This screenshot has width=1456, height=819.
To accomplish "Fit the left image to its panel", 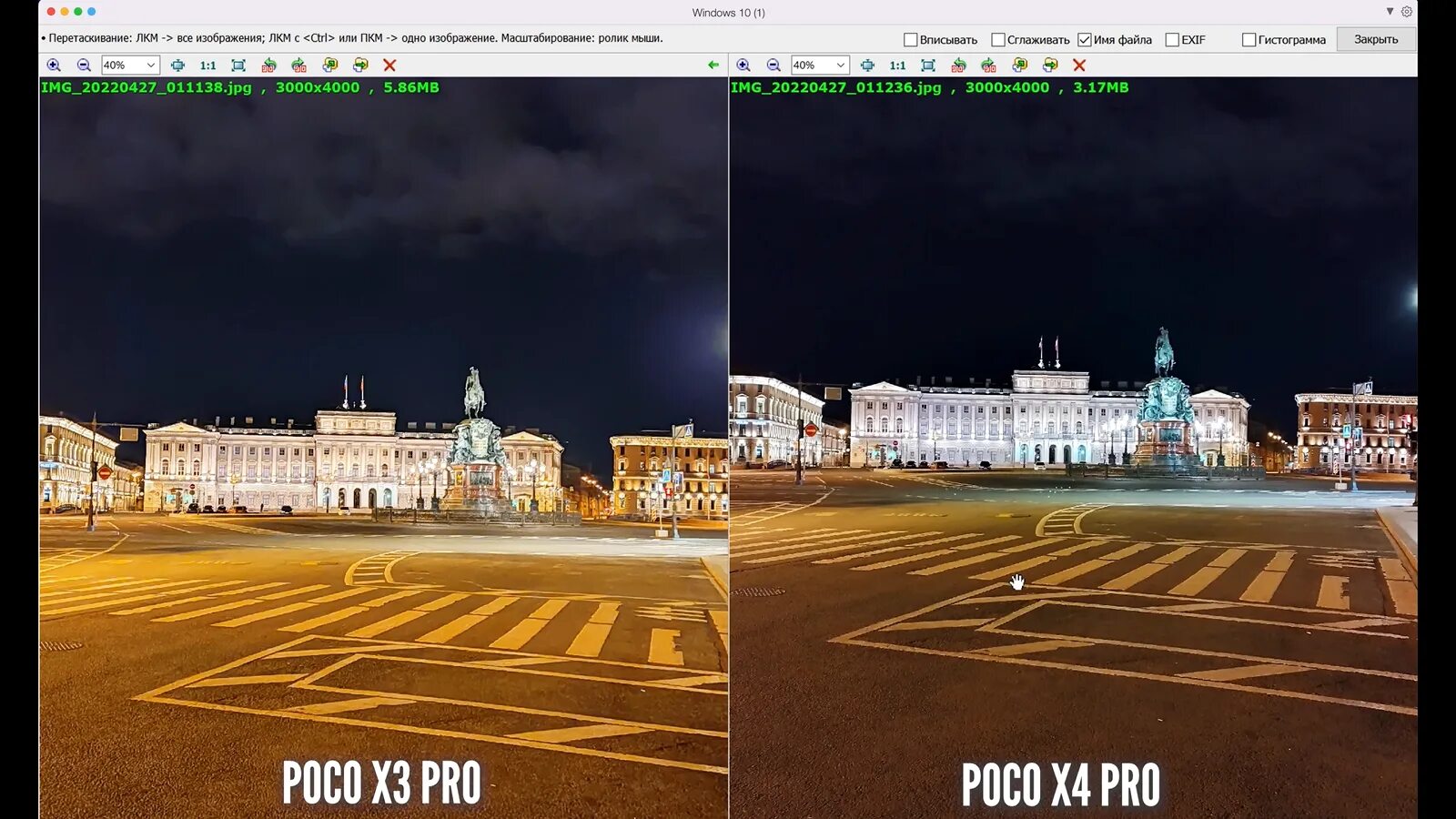I will [x=238, y=66].
